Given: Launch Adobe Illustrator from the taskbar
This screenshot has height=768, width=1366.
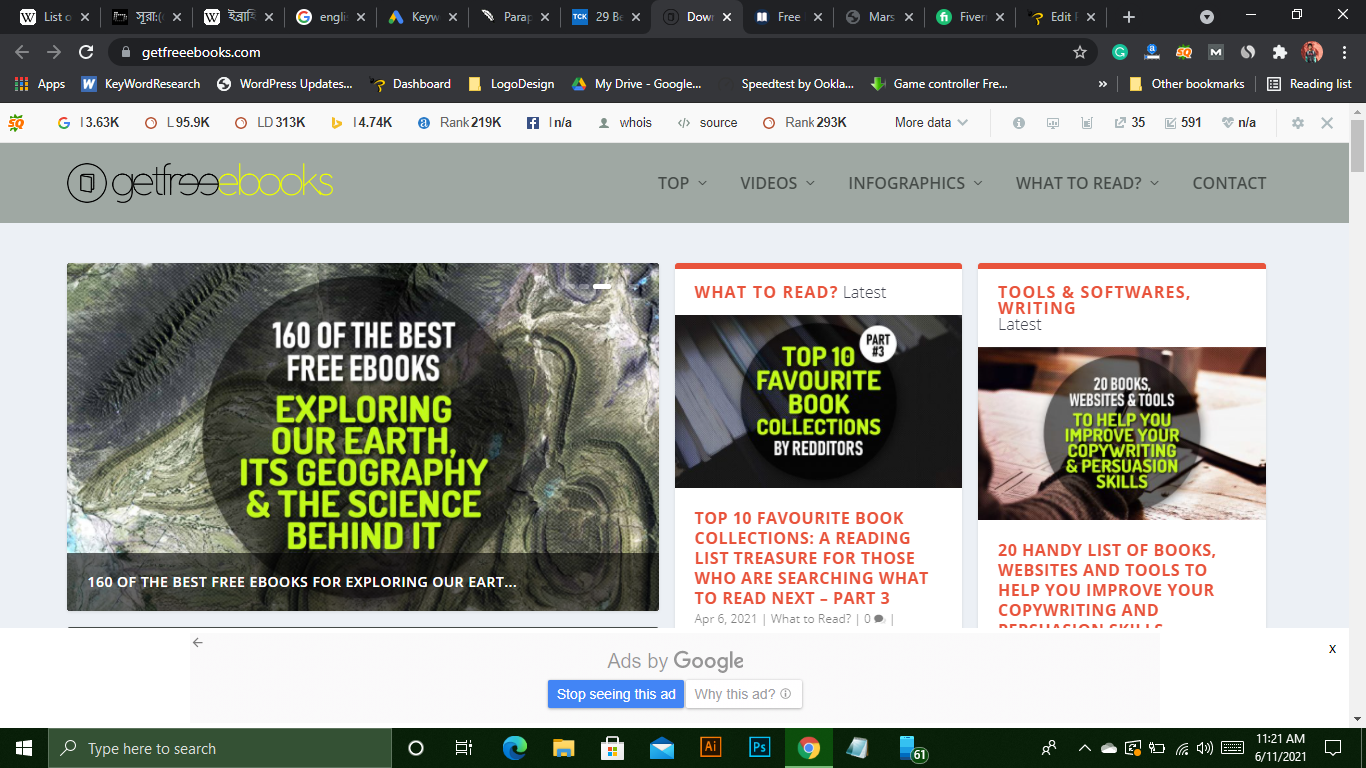Looking at the screenshot, I should click(x=711, y=748).
